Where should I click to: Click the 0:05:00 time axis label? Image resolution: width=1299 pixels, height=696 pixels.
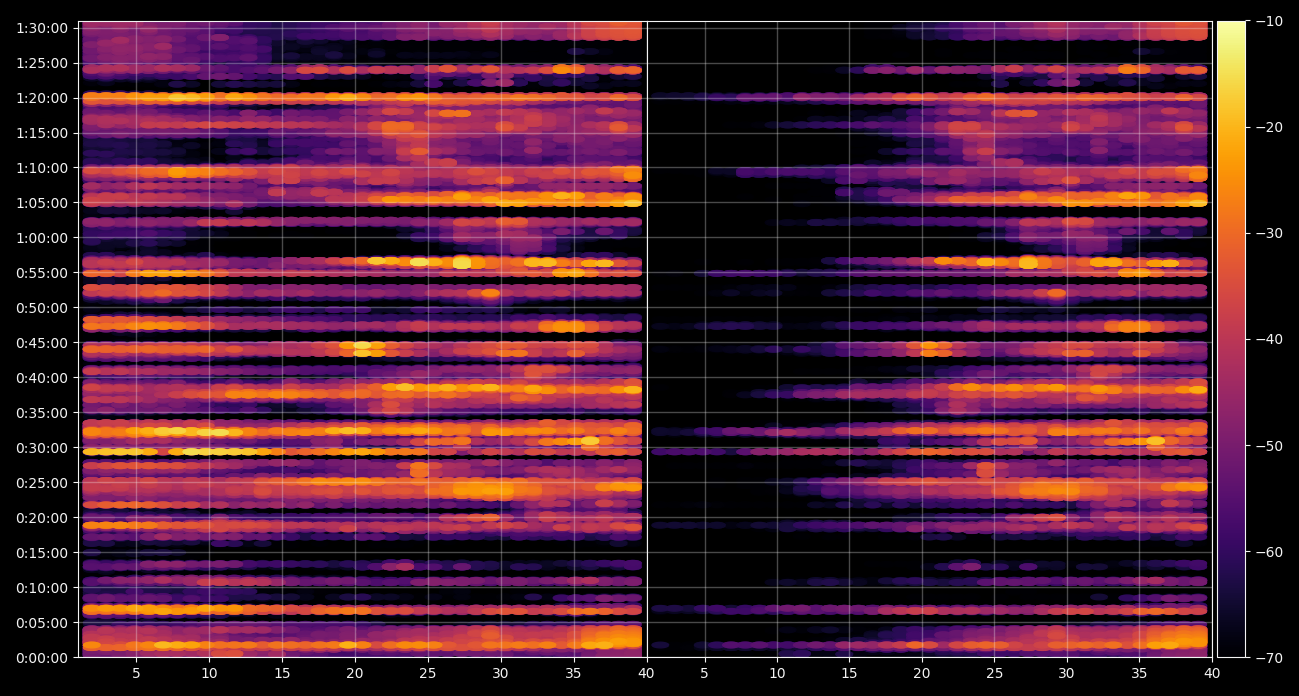point(42,623)
